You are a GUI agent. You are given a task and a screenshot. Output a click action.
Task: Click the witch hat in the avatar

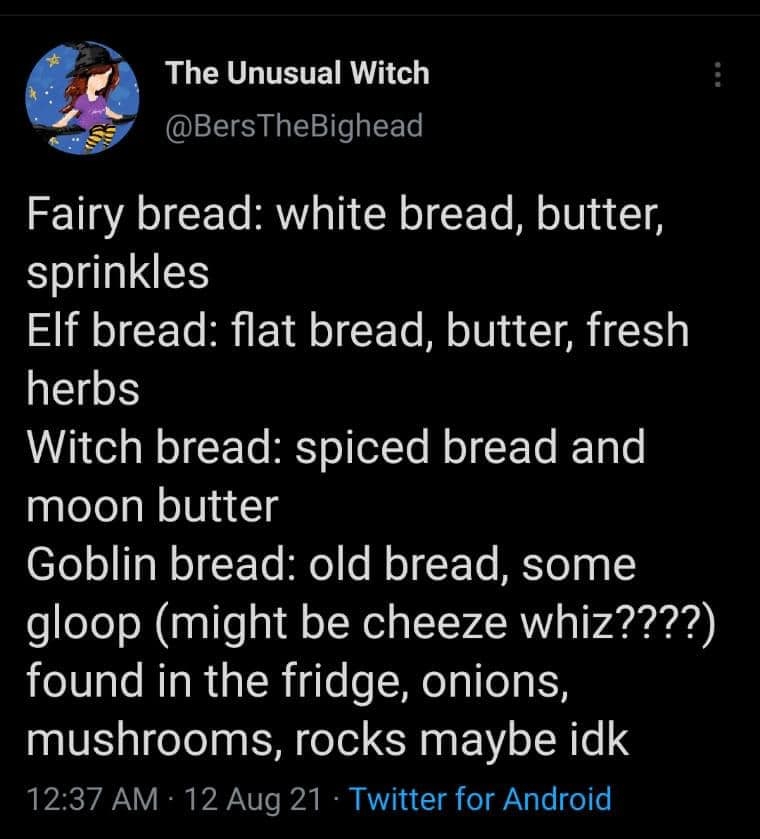[x=92, y=57]
